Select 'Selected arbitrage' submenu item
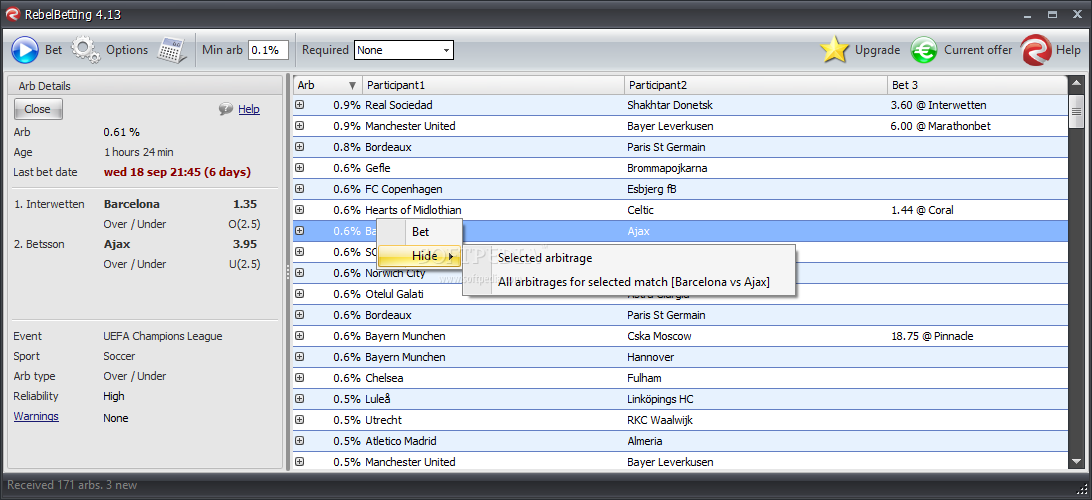1092x500 pixels. coord(630,258)
